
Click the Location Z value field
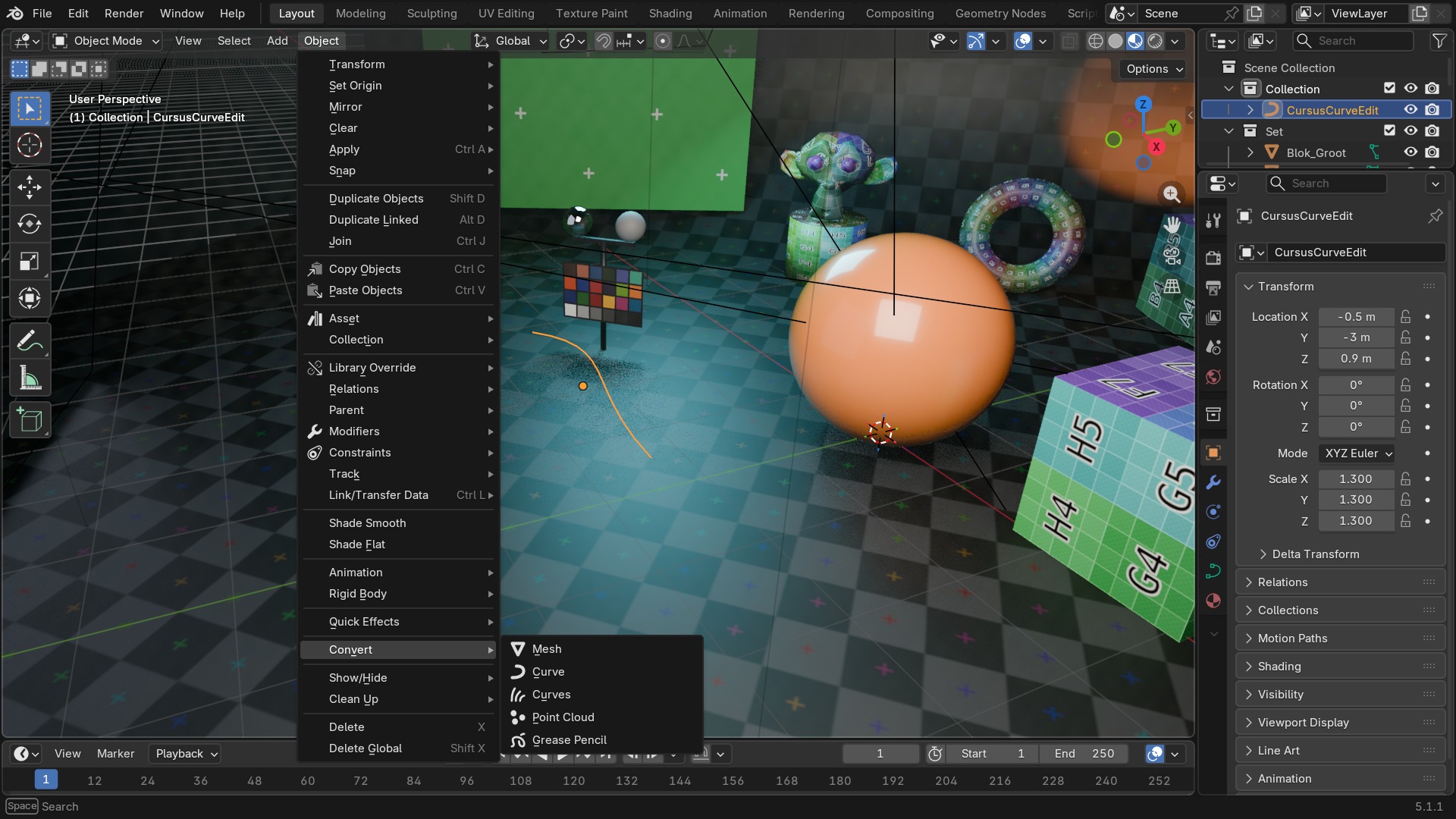coord(1356,359)
